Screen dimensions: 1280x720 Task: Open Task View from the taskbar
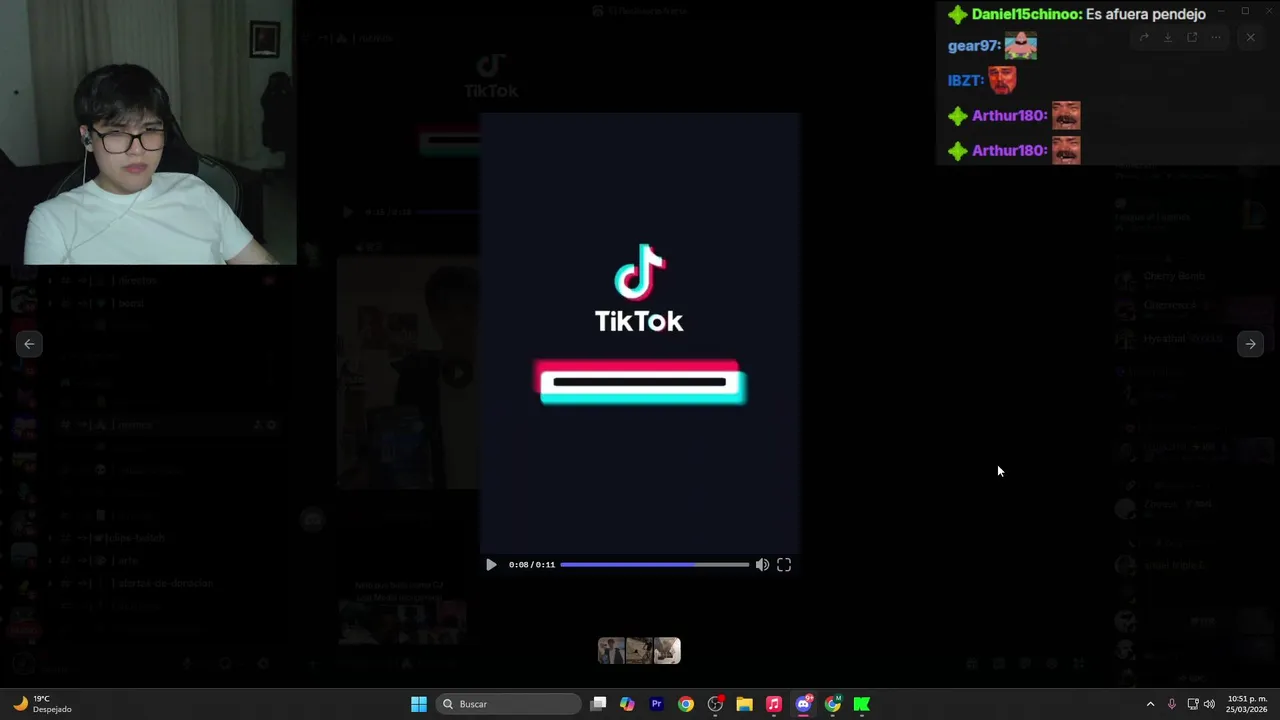pyautogui.click(x=598, y=704)
